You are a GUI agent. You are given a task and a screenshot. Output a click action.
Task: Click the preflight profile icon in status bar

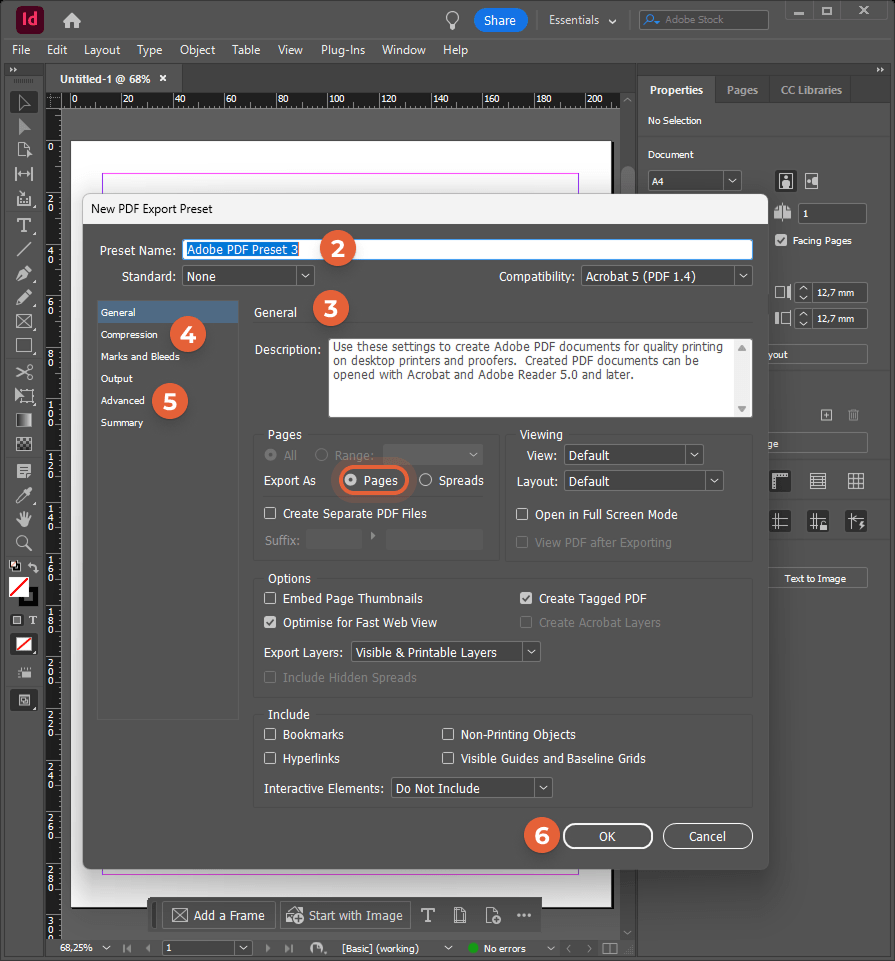(317, 948)
